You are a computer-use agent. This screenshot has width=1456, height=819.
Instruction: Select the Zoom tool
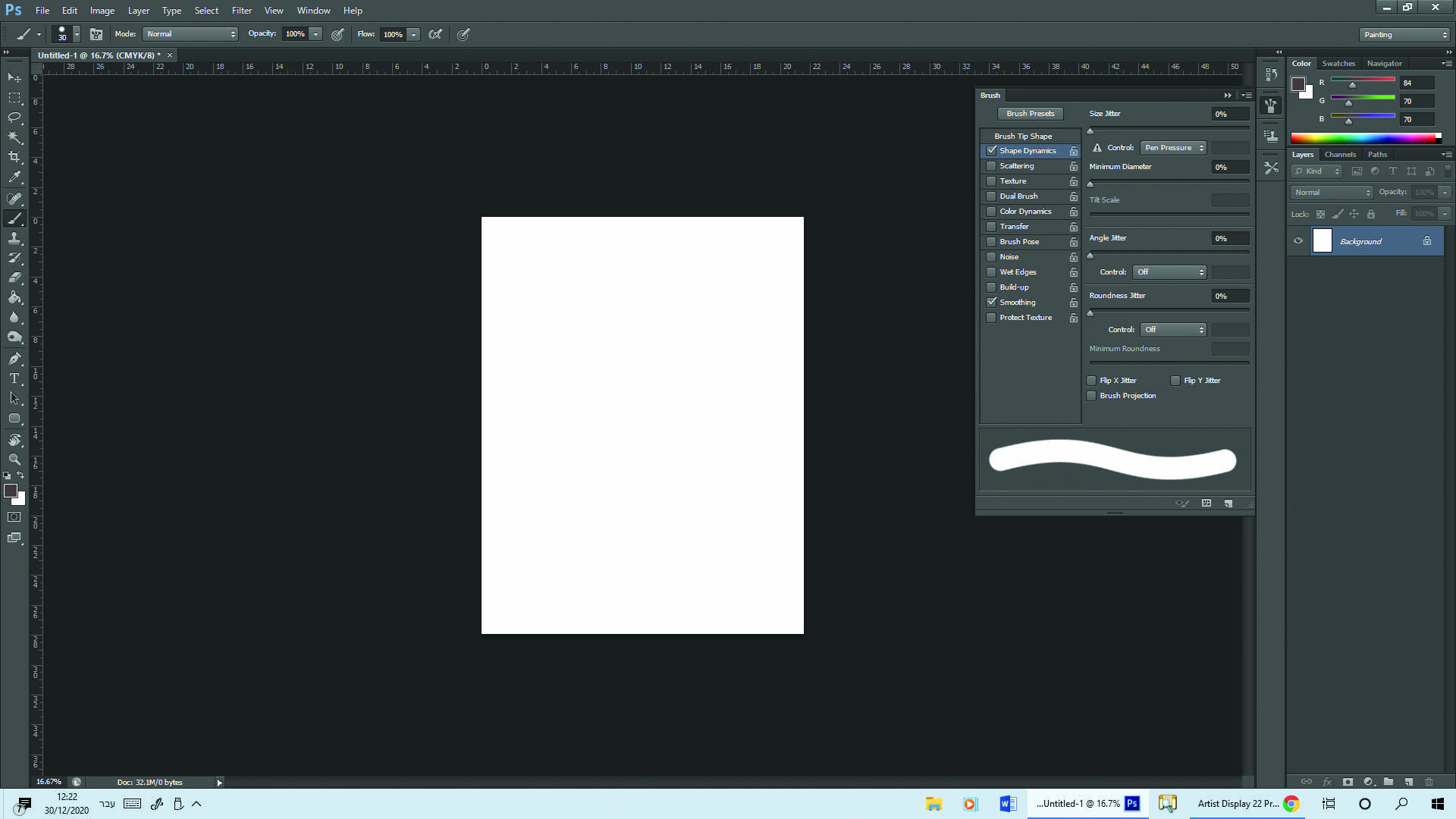point(14,460)
